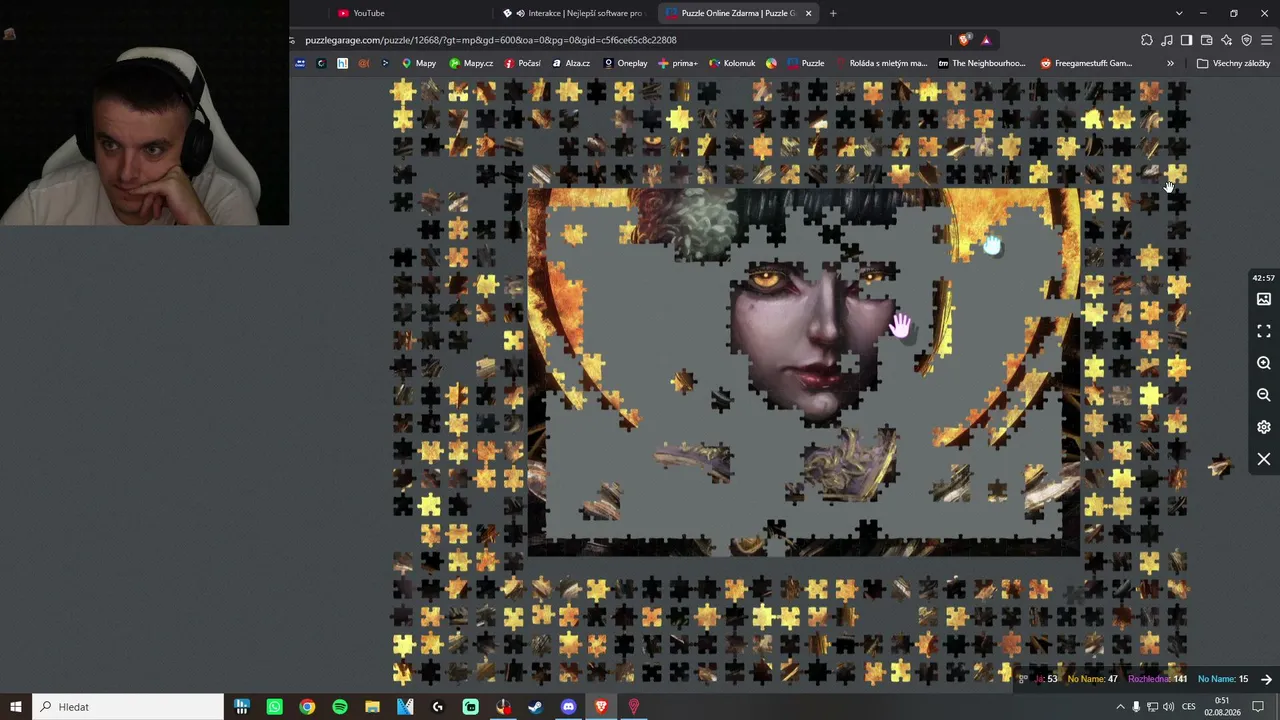Open the Windows Start menu
Viewport: 1280px width, 720px height.
[x=16, y=707]
